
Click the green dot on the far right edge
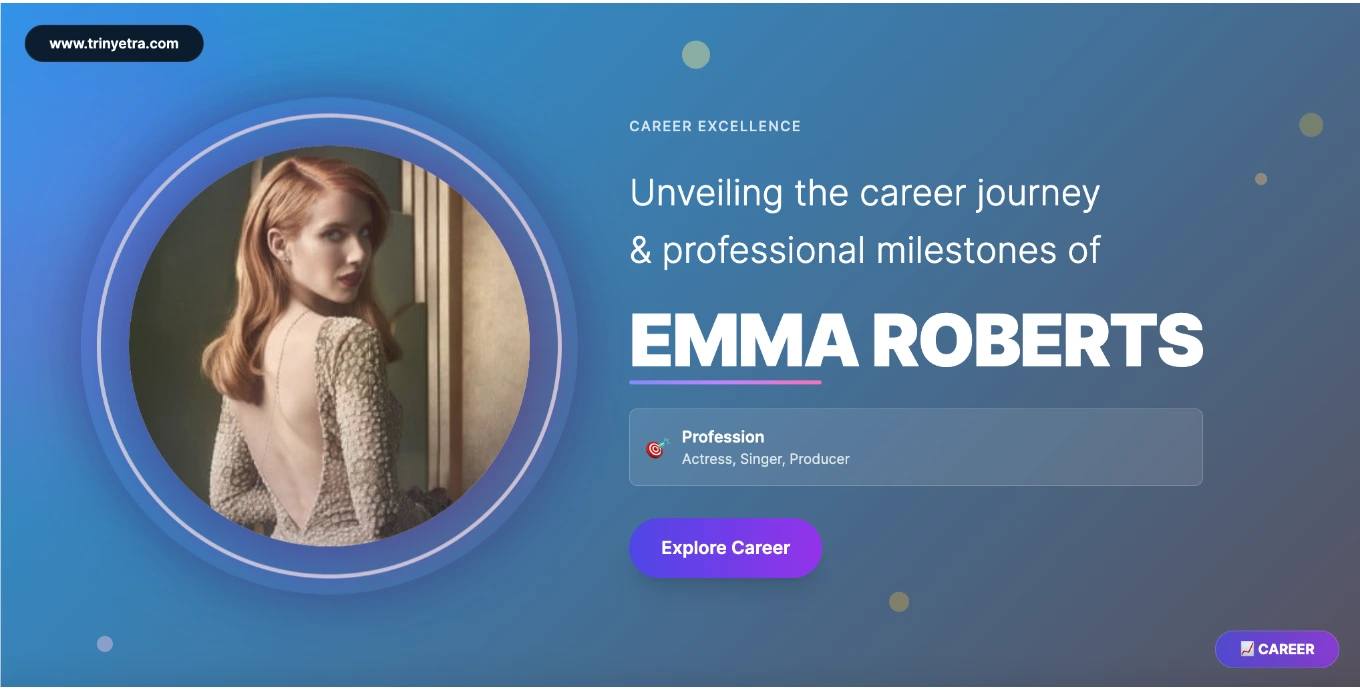(x=1311, y=125)
